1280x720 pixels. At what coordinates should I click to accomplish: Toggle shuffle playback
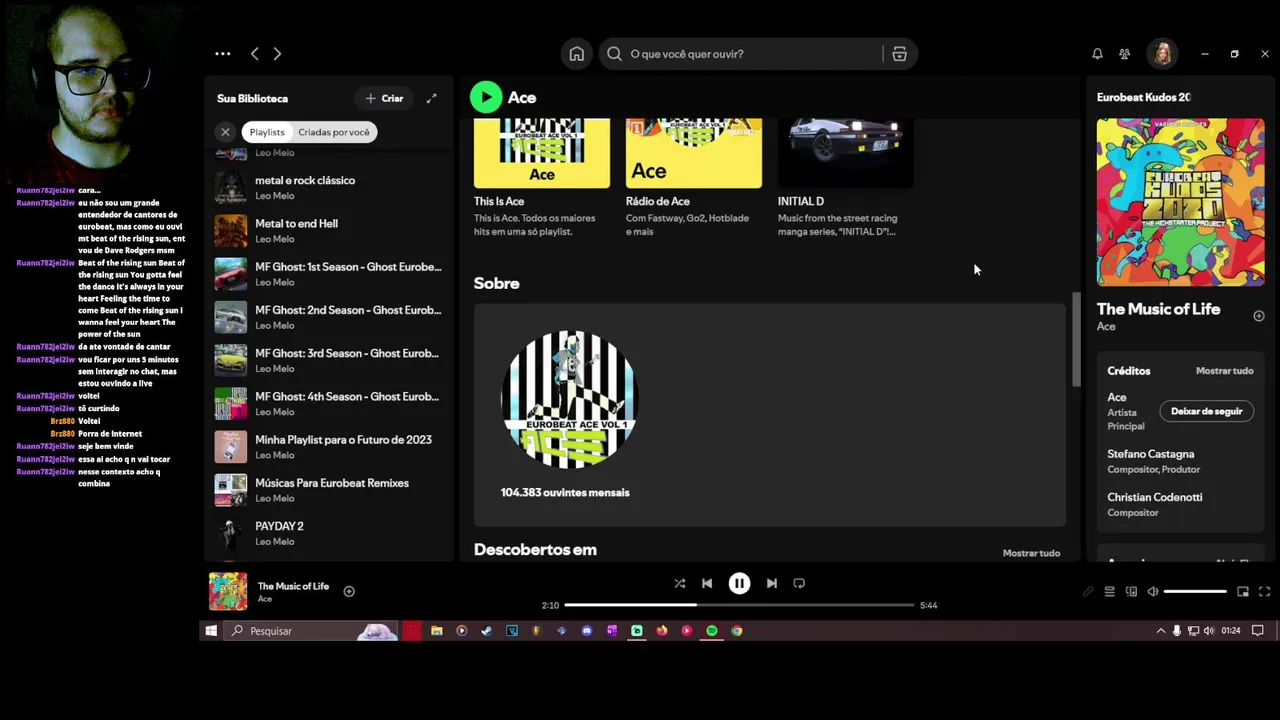(679, 583)
